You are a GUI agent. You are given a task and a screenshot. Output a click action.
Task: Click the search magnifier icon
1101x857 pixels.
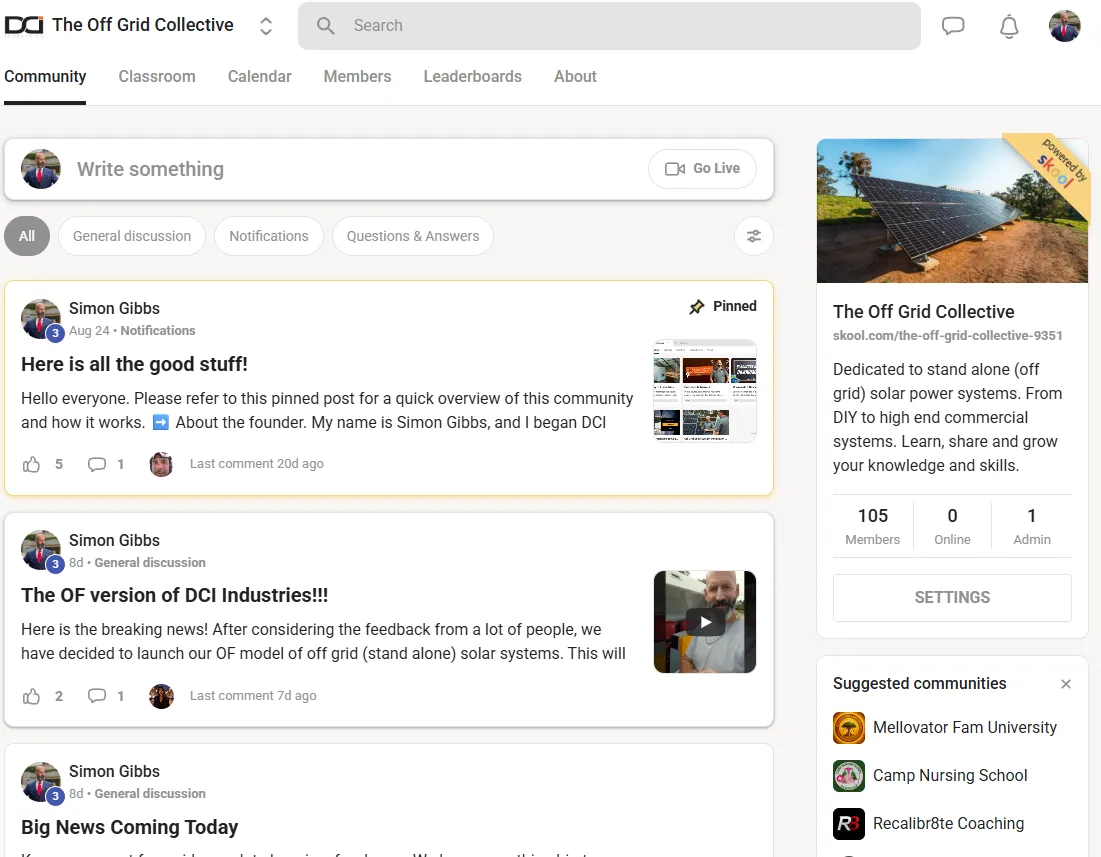pos(325,26)
